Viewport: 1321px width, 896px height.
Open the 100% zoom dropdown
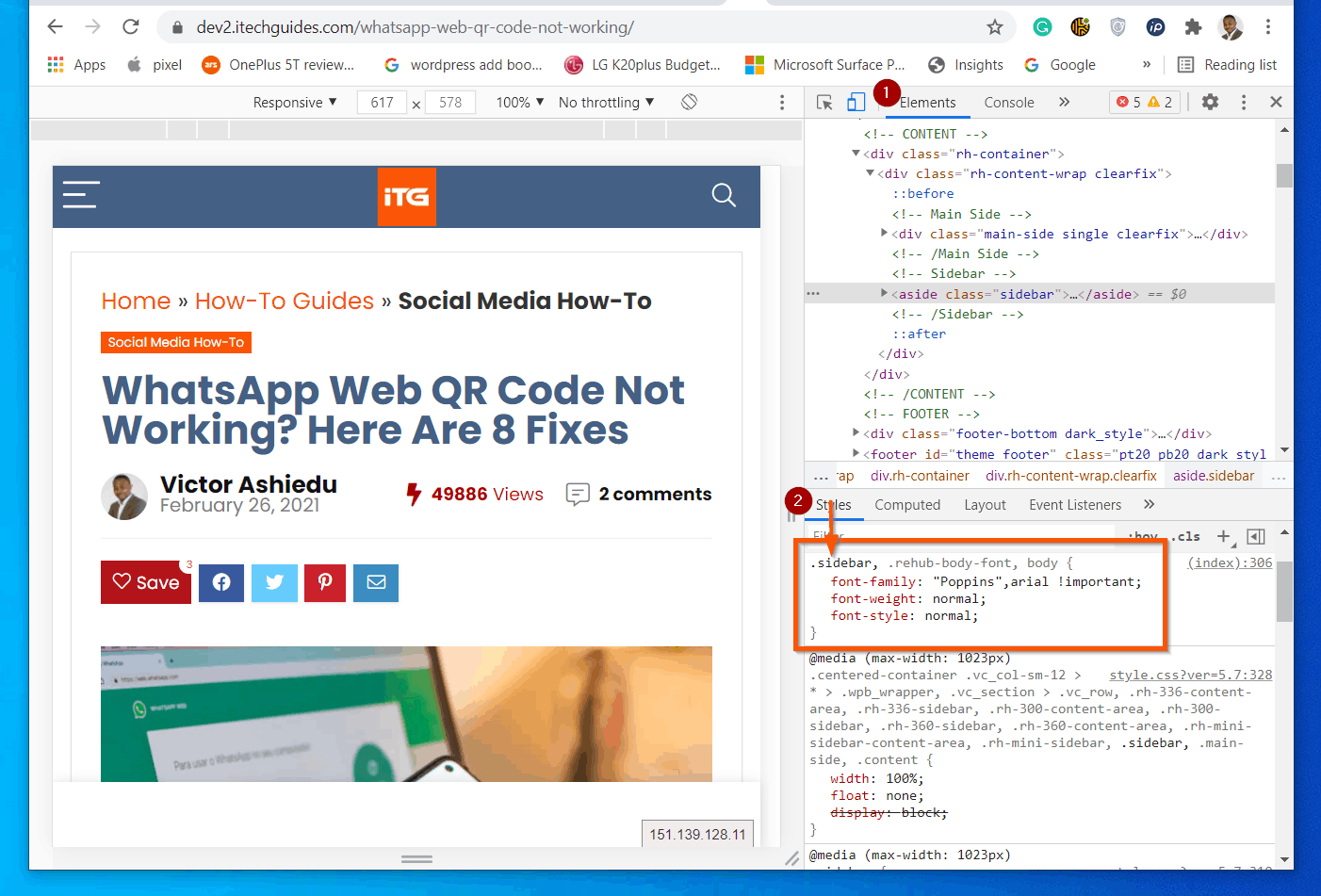click(x=520, y=102)
